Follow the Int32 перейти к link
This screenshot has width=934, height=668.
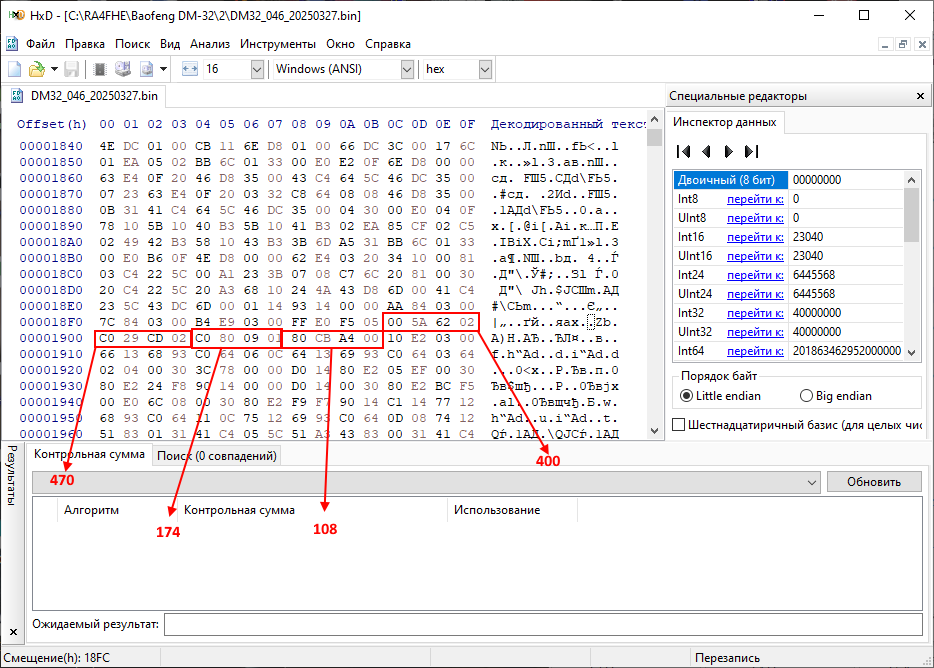755,313
